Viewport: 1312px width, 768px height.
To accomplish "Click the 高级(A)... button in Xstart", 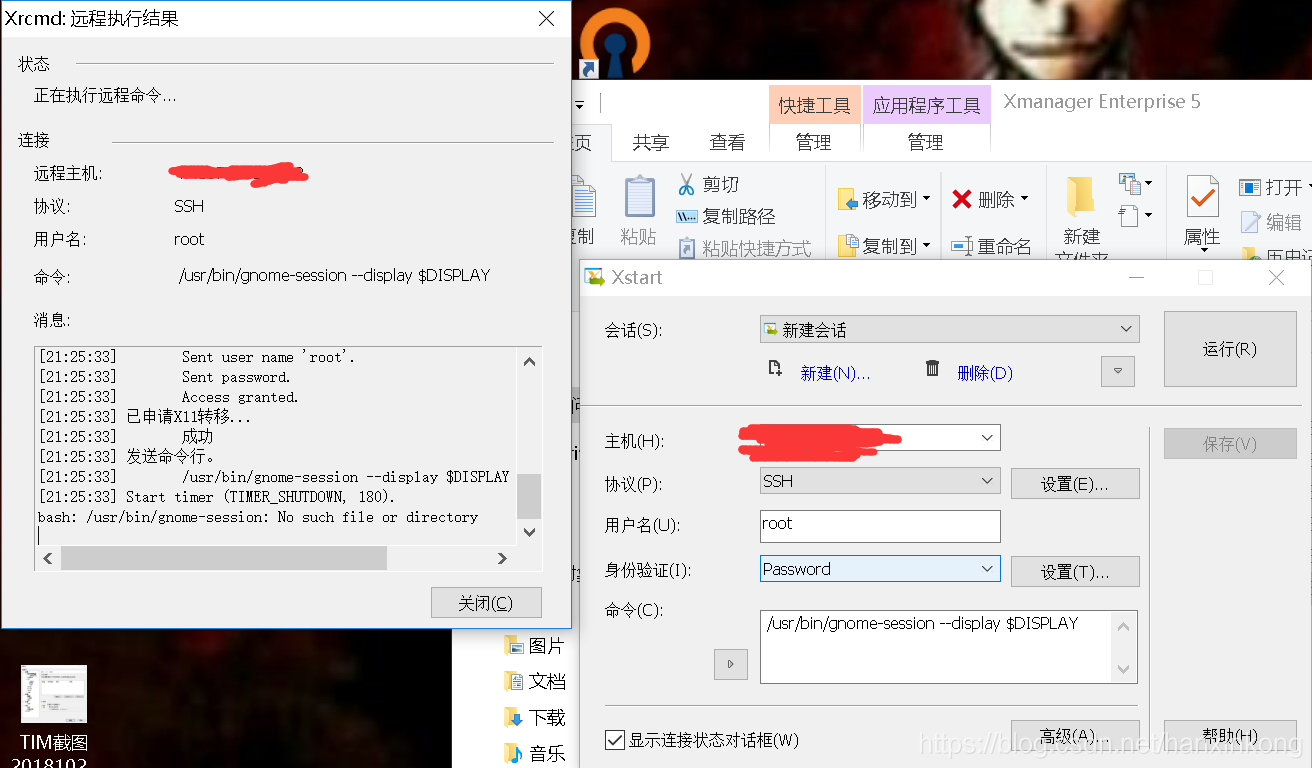I will pyautogui.click(x=1075, y=736).
